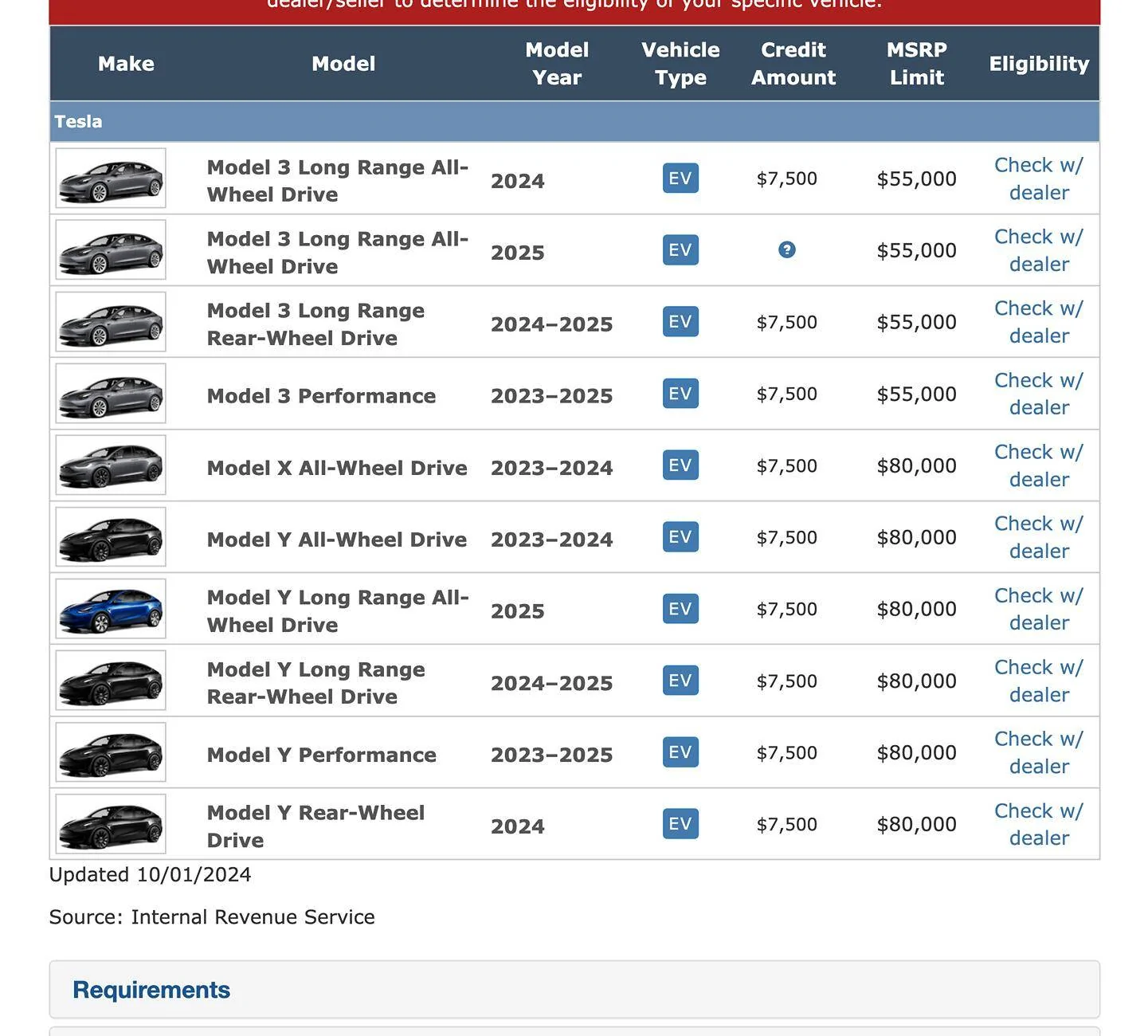Open thumbnail of 2025 Model 3 Long Range All-Wheel Drive
This screenshot has width=1148, height=1036.
point(111,250)
